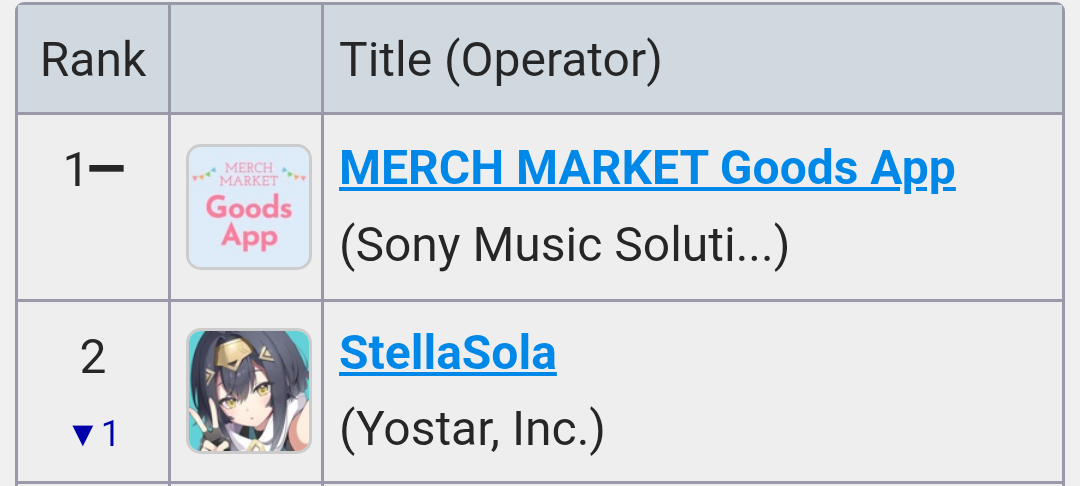
Task: Click the empty icon column header cell
Action: tap(246, 59)
